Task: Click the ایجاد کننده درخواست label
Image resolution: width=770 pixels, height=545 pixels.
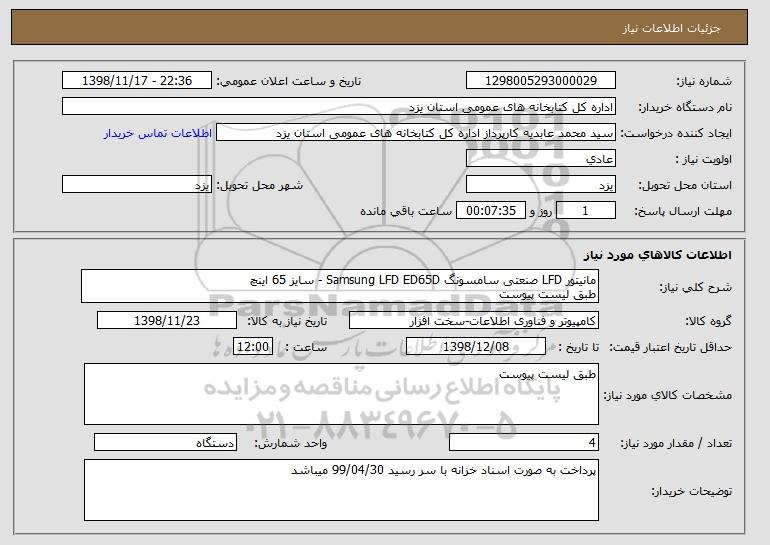Action: pos(676,133)
